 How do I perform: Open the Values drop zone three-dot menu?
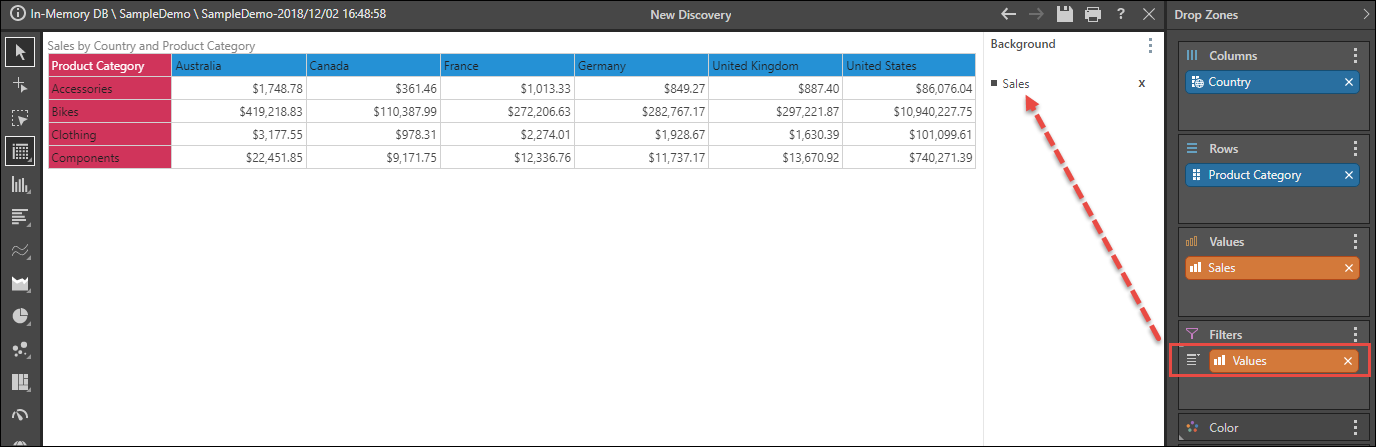click(1355, 242)
